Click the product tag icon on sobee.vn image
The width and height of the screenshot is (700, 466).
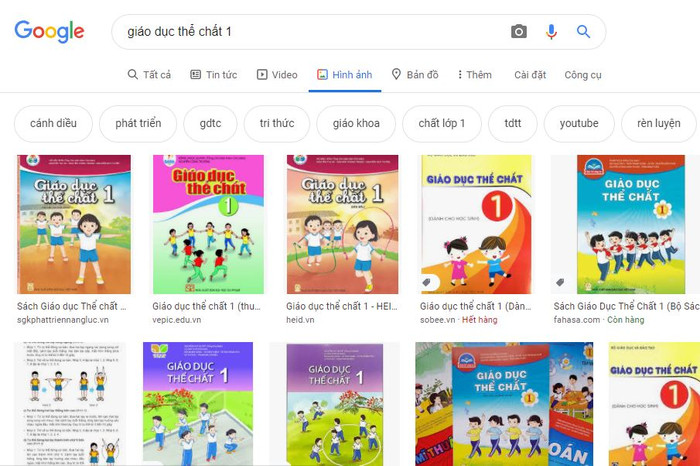click(426, 282)
